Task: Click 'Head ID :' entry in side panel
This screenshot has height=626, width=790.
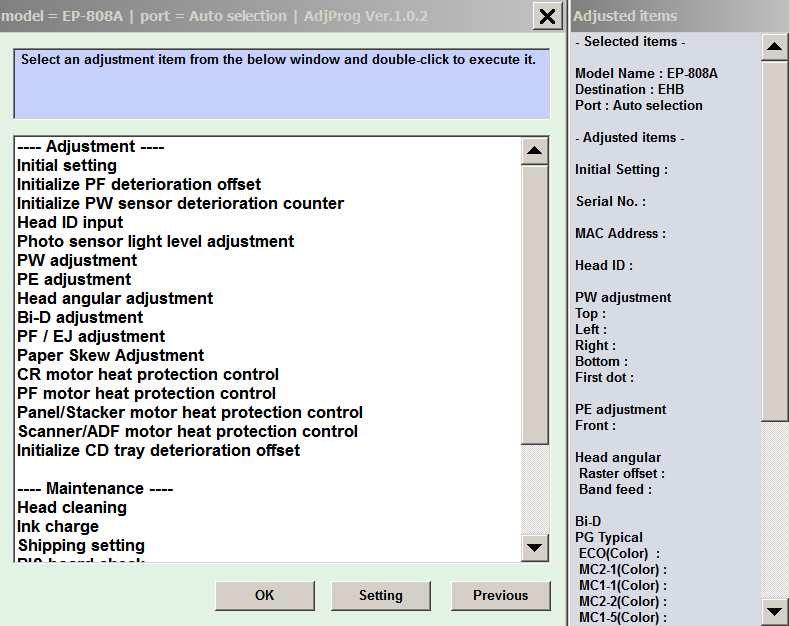Action: tap(604, 266)
